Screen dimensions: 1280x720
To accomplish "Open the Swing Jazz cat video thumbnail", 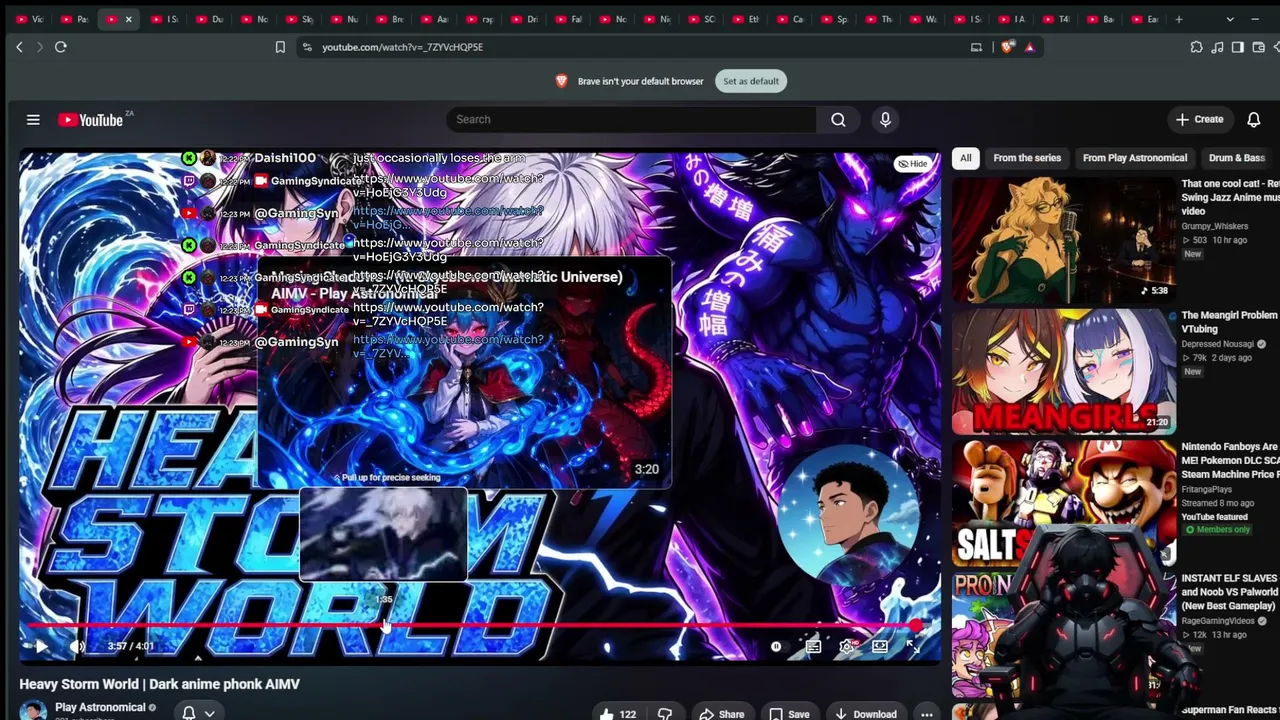I will (1064, 240).
